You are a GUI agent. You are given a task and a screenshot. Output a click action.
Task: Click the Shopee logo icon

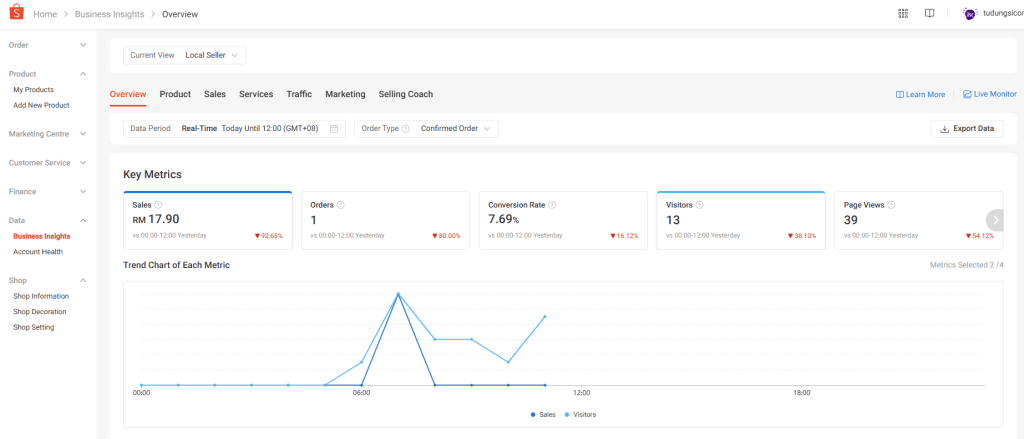pyautogui.click(x=16, y=12)
